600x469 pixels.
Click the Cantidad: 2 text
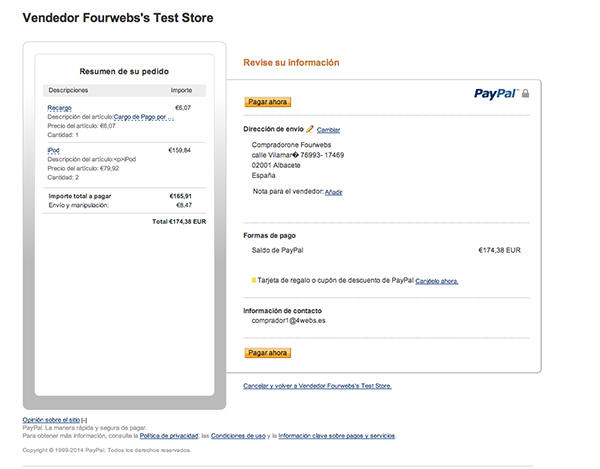pos(63,178)
